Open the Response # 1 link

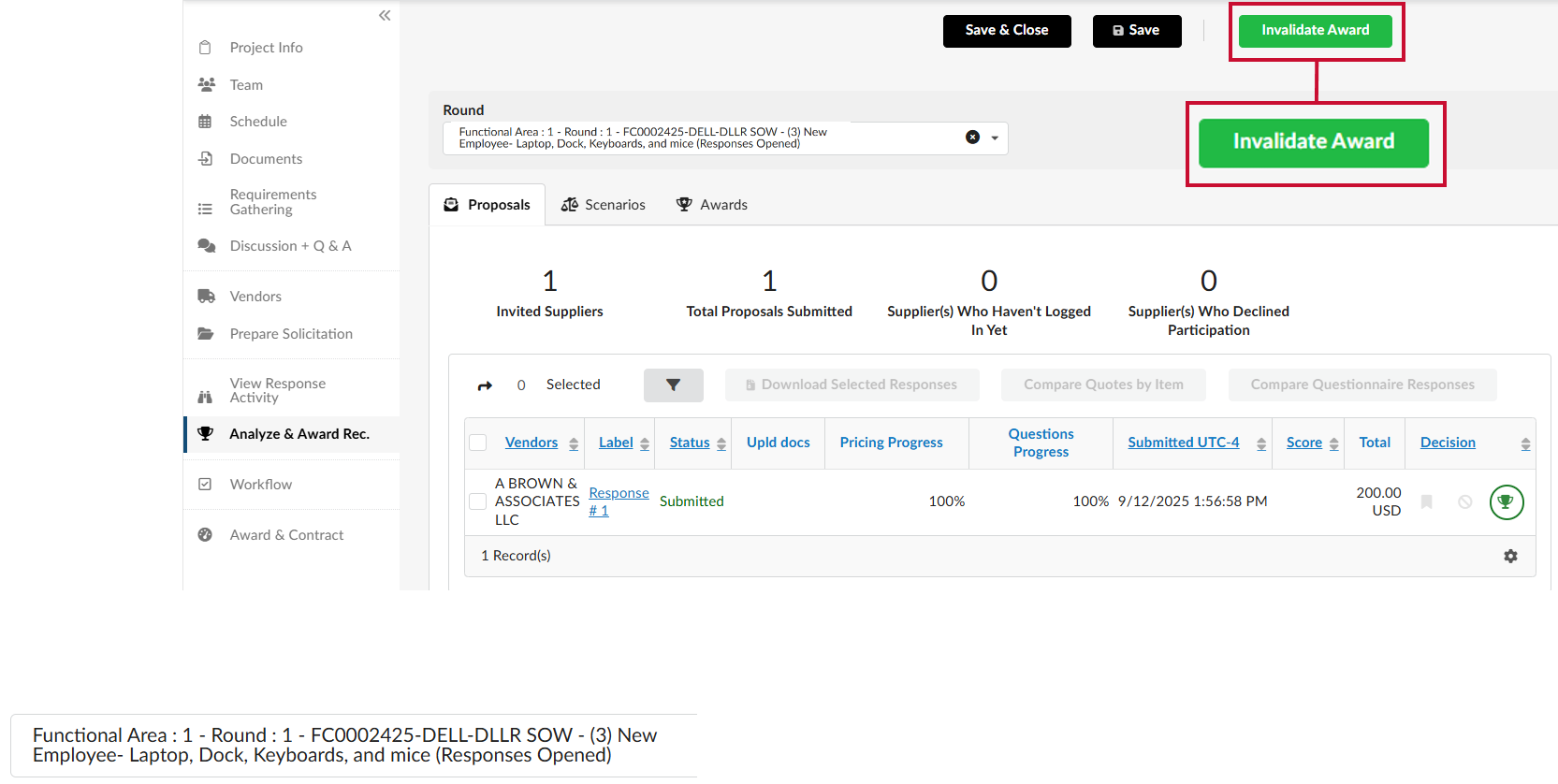coord(619,501)
